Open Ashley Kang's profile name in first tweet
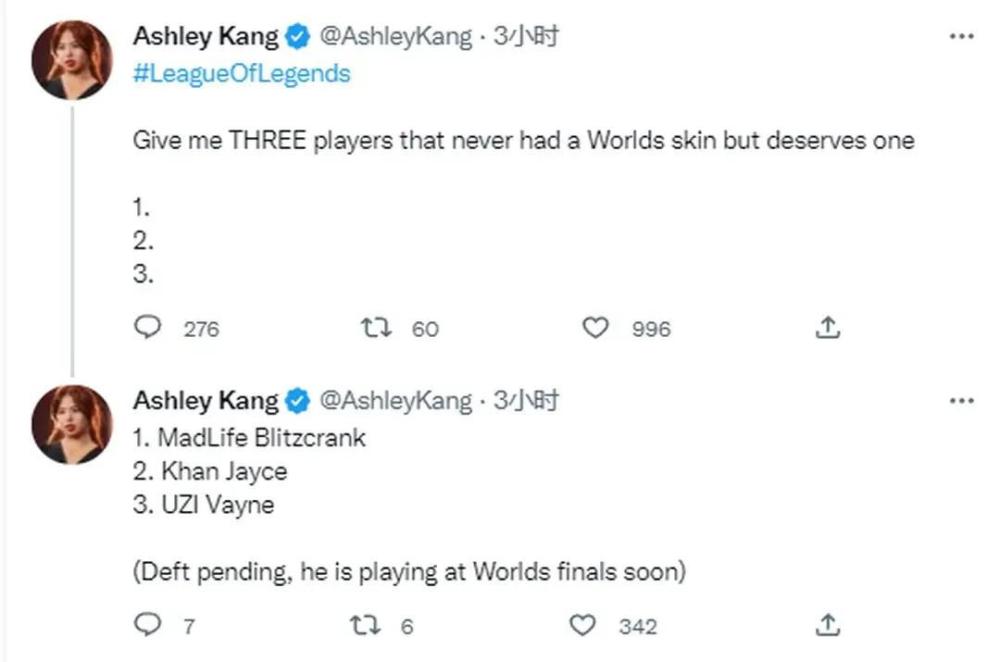 205,37
